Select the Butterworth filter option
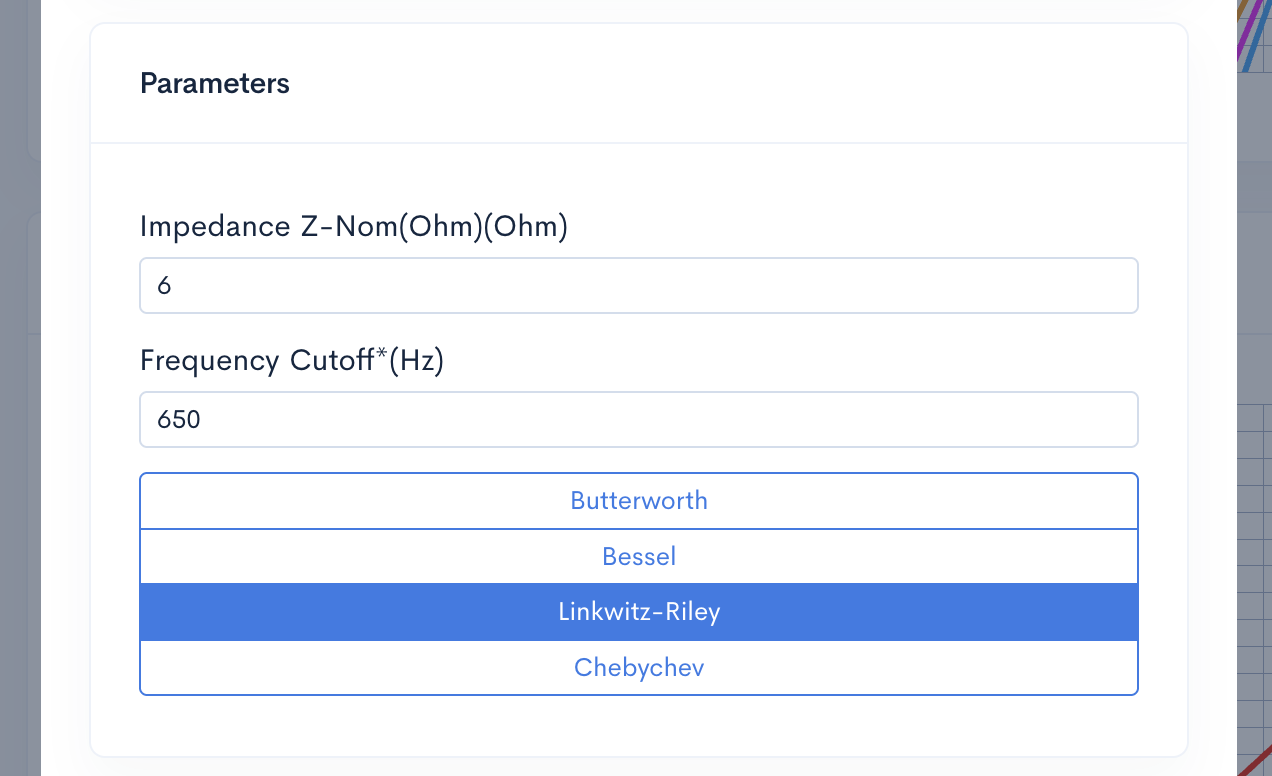 tap(638, 501)
